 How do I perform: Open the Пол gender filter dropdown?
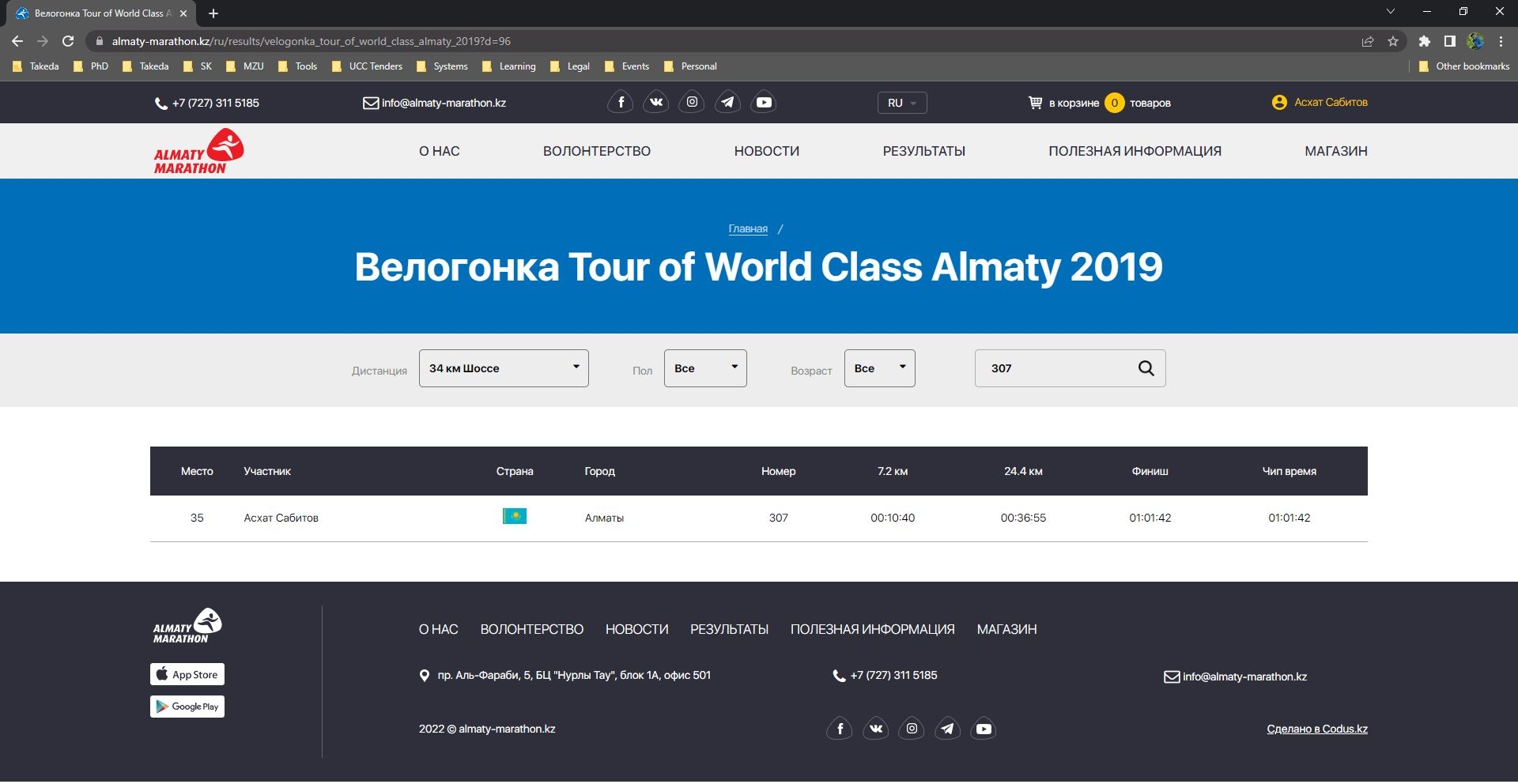tap(705, 368)
